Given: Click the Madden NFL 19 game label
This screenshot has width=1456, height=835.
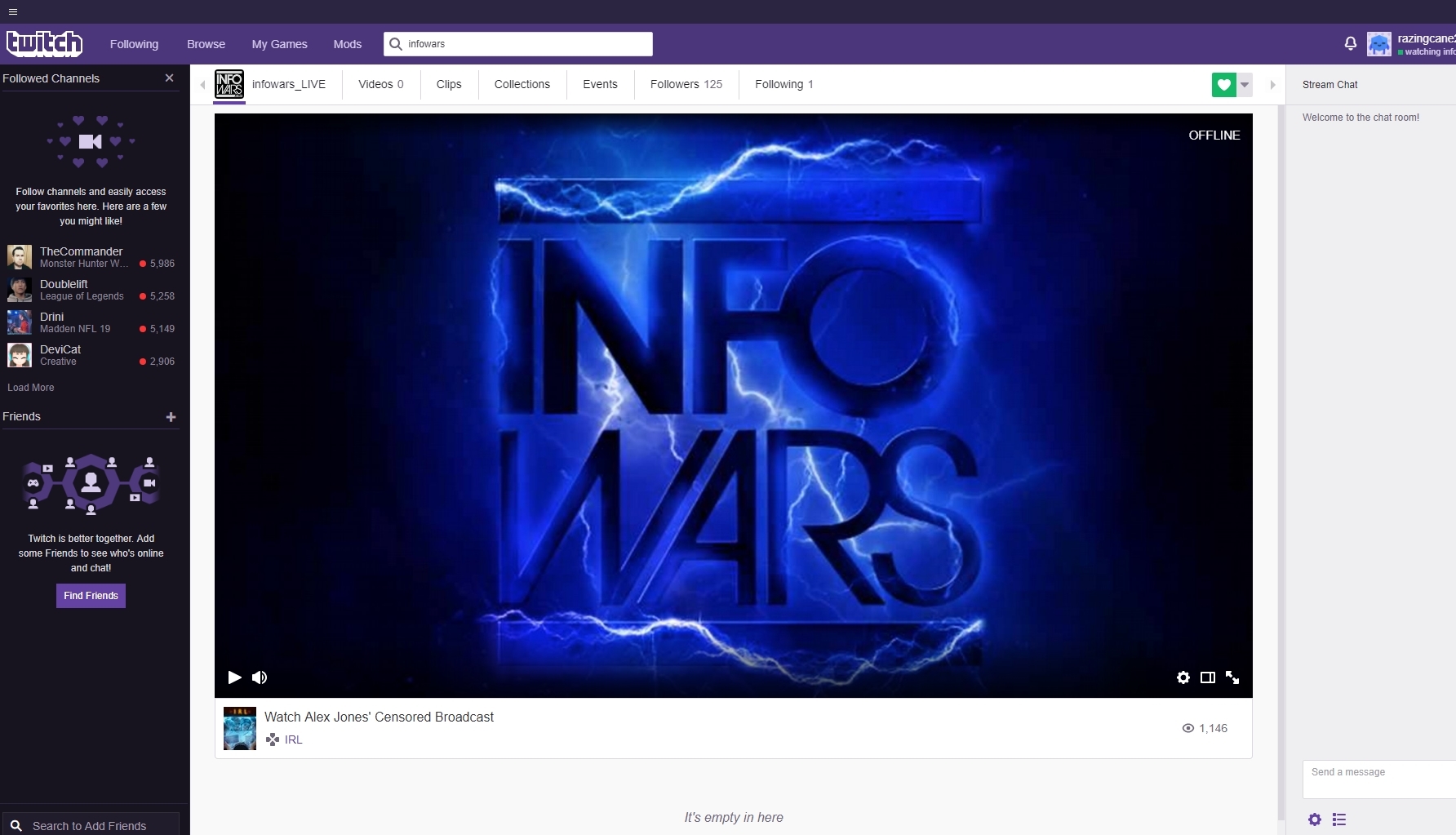Looking at the screenshot, I should point(75,329).
